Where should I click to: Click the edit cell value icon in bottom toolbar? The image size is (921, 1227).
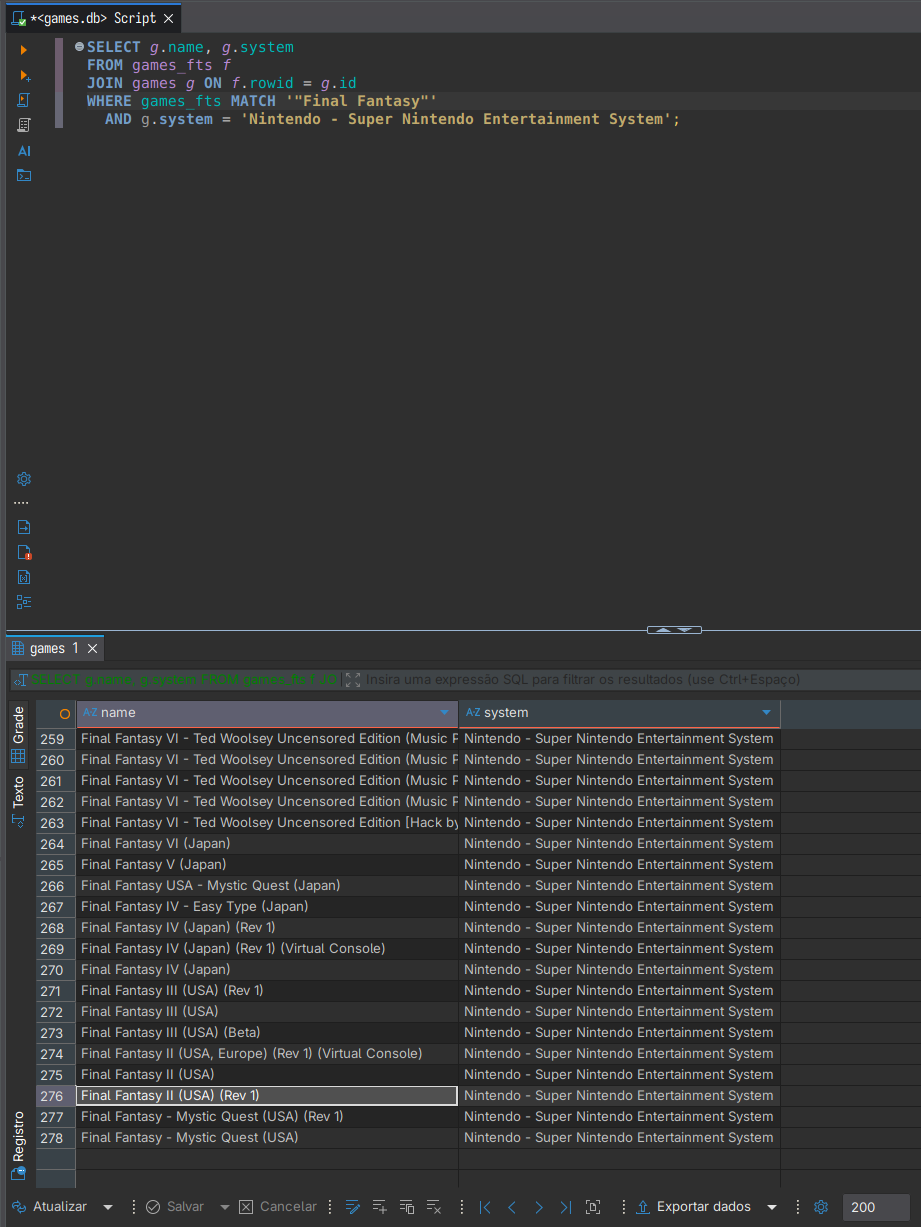(x=352, y=1207)
